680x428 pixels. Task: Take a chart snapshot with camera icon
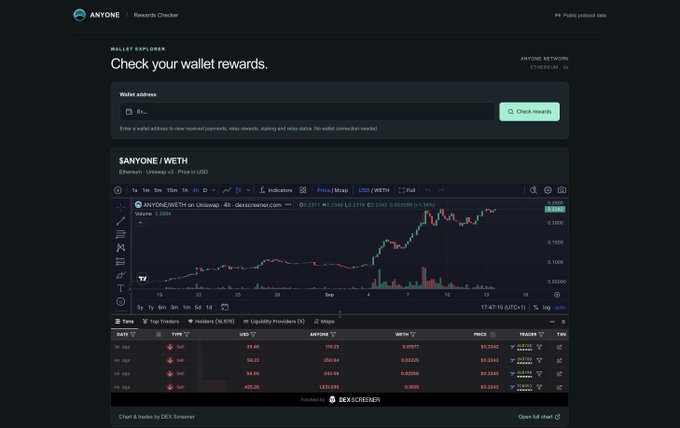(x=562, y=190)
